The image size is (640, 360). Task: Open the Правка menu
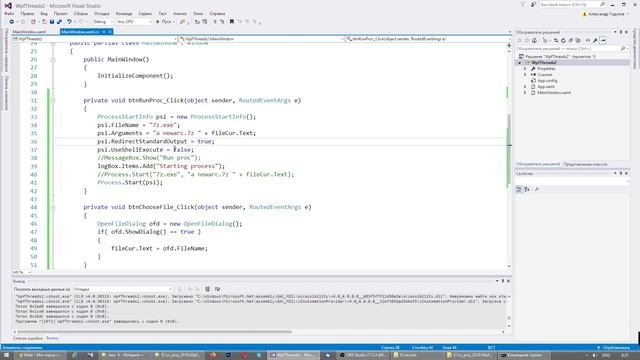pyautogui.click(x=27, y=13)
